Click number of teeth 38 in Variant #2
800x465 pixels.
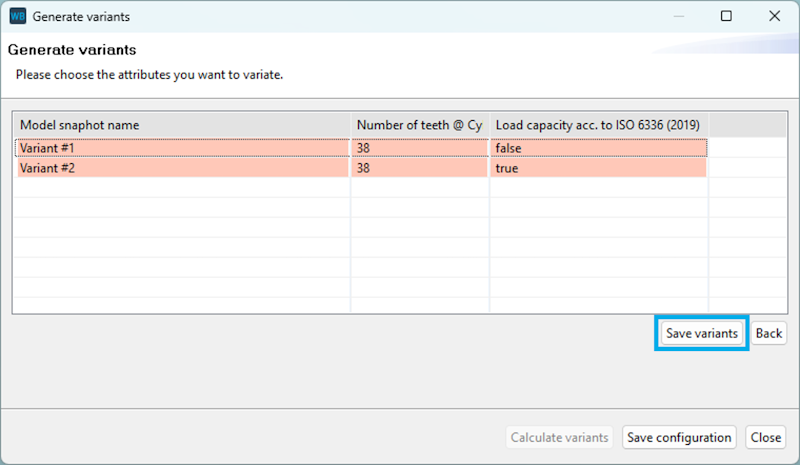pyautogui.click(x=420, y=168)
